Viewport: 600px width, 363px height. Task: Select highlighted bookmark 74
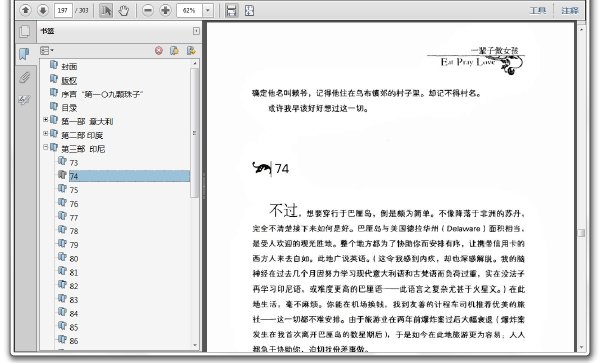point(129,176)
